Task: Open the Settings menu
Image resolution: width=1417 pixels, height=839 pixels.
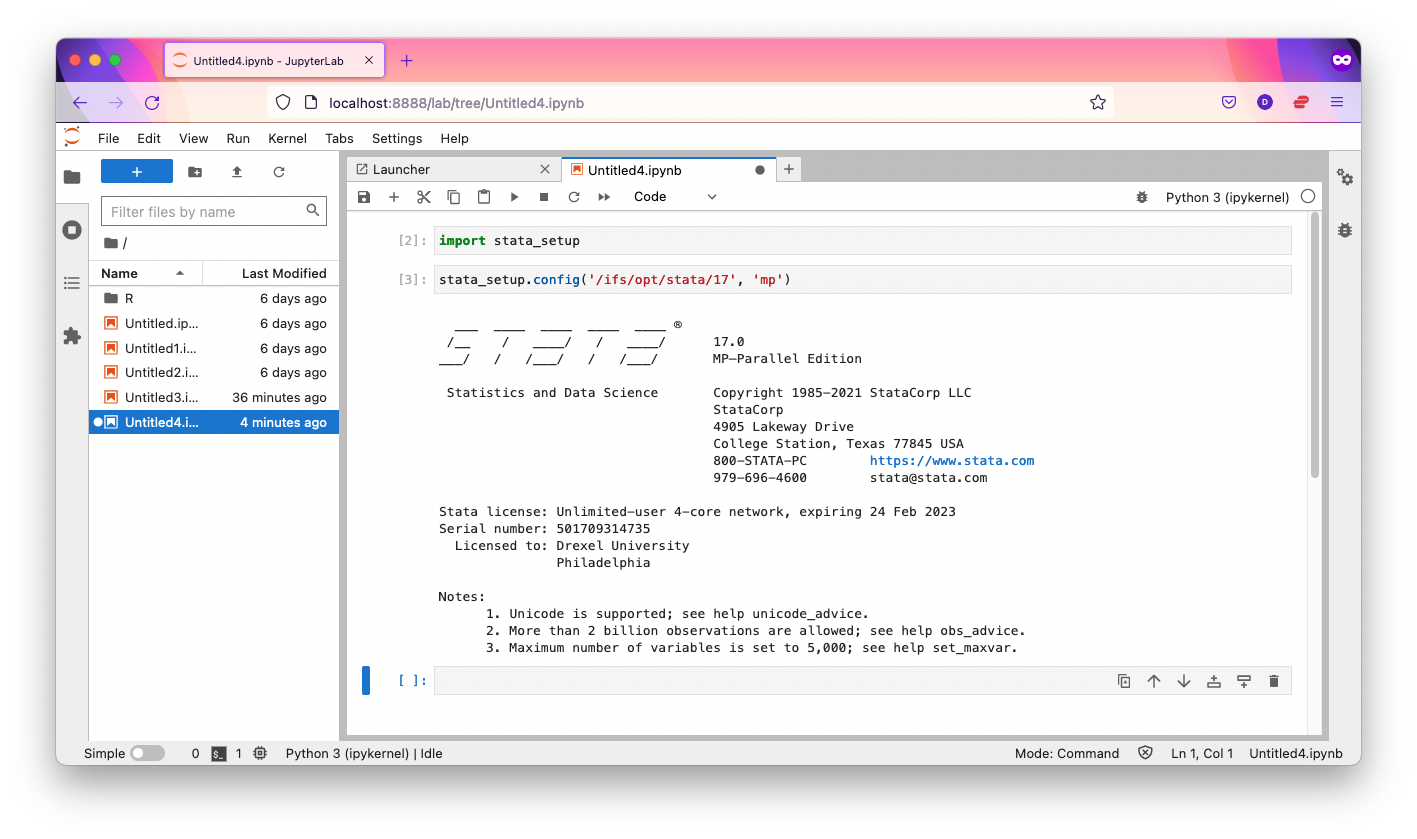Action: (x=397, y=138)
